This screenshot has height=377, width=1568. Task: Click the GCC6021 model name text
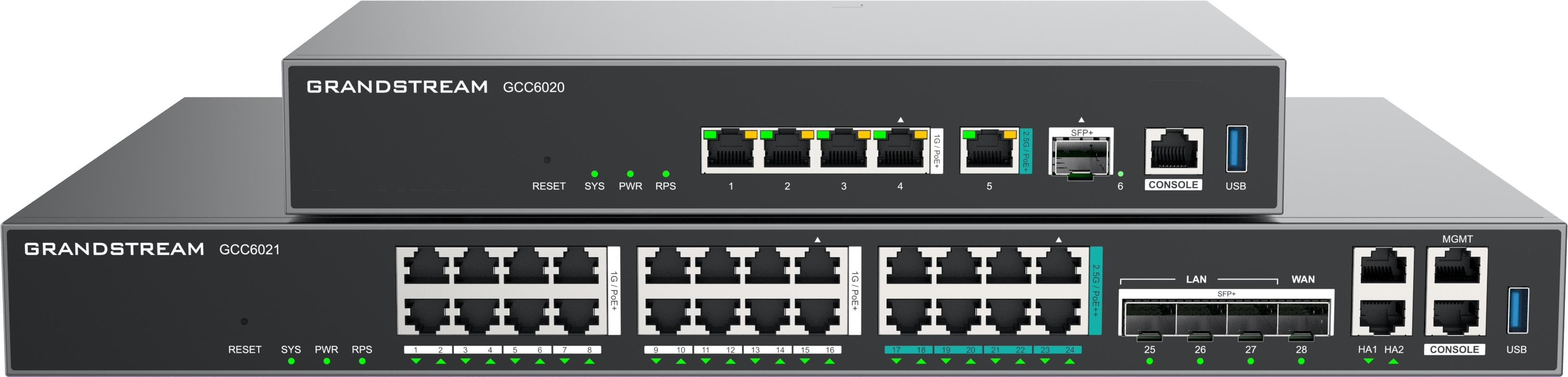click(249, 250)
